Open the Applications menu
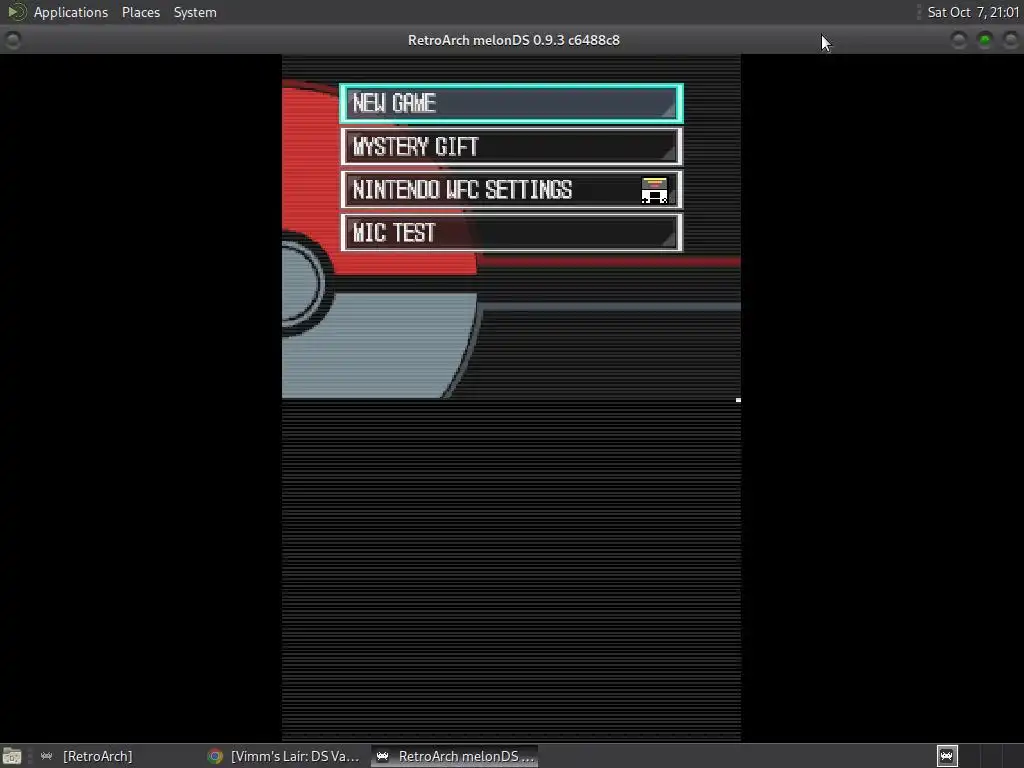The width and height of the screenshot is (1024, 768). (71, 12)
